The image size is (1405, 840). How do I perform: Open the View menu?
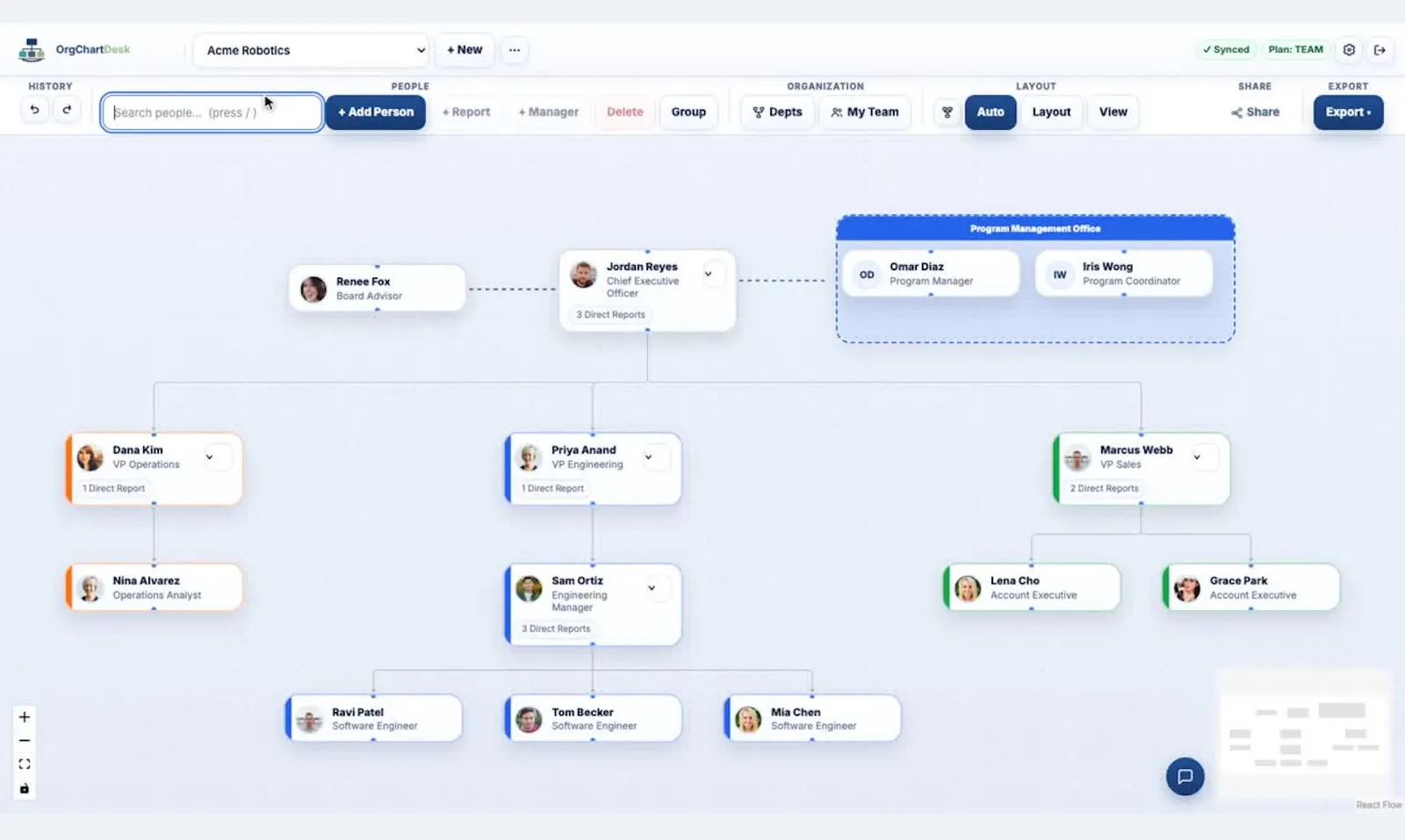1113,112
